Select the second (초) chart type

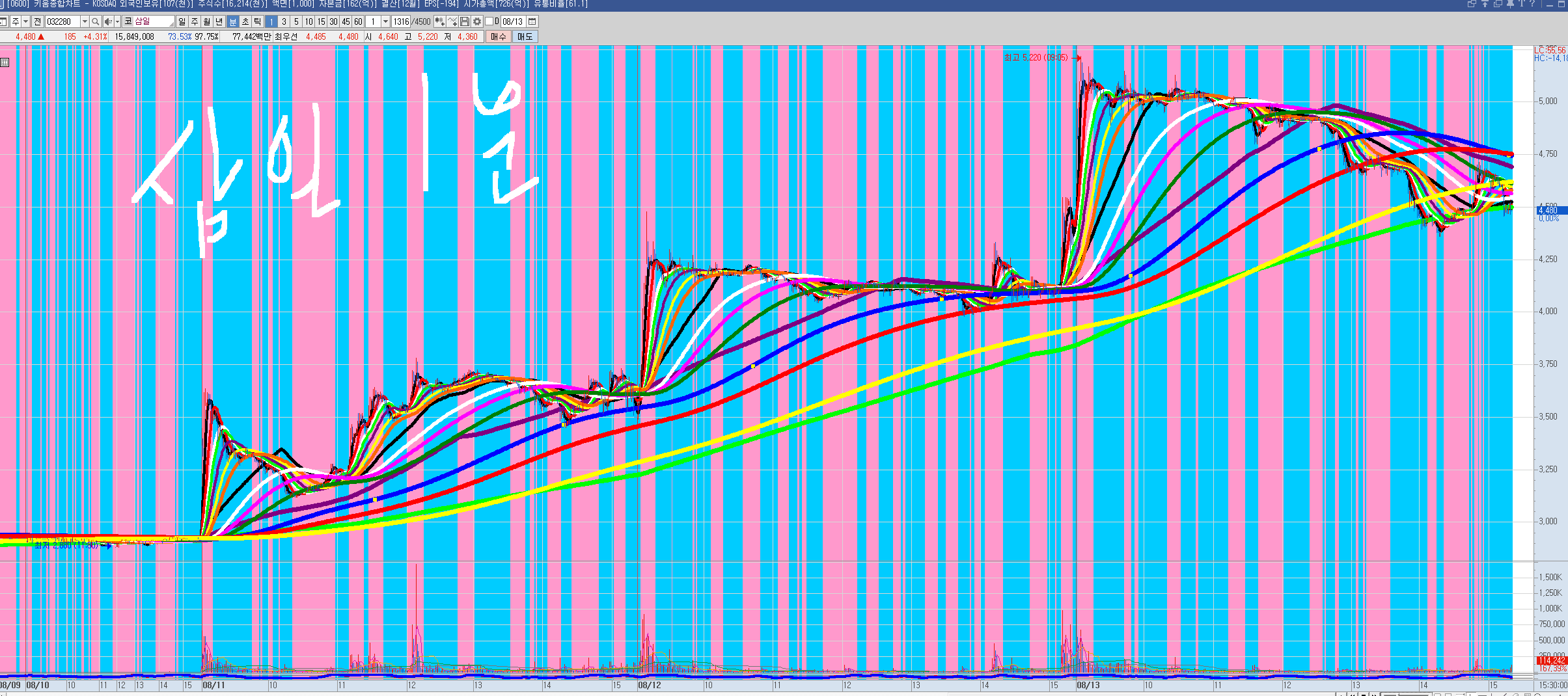coord(245,21)
